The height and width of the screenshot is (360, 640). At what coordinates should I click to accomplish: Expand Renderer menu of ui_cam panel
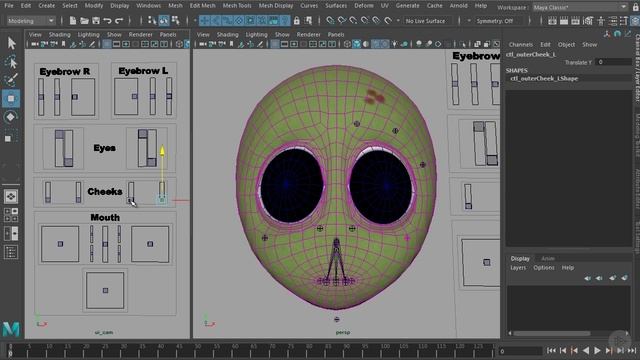coord(140,35)
